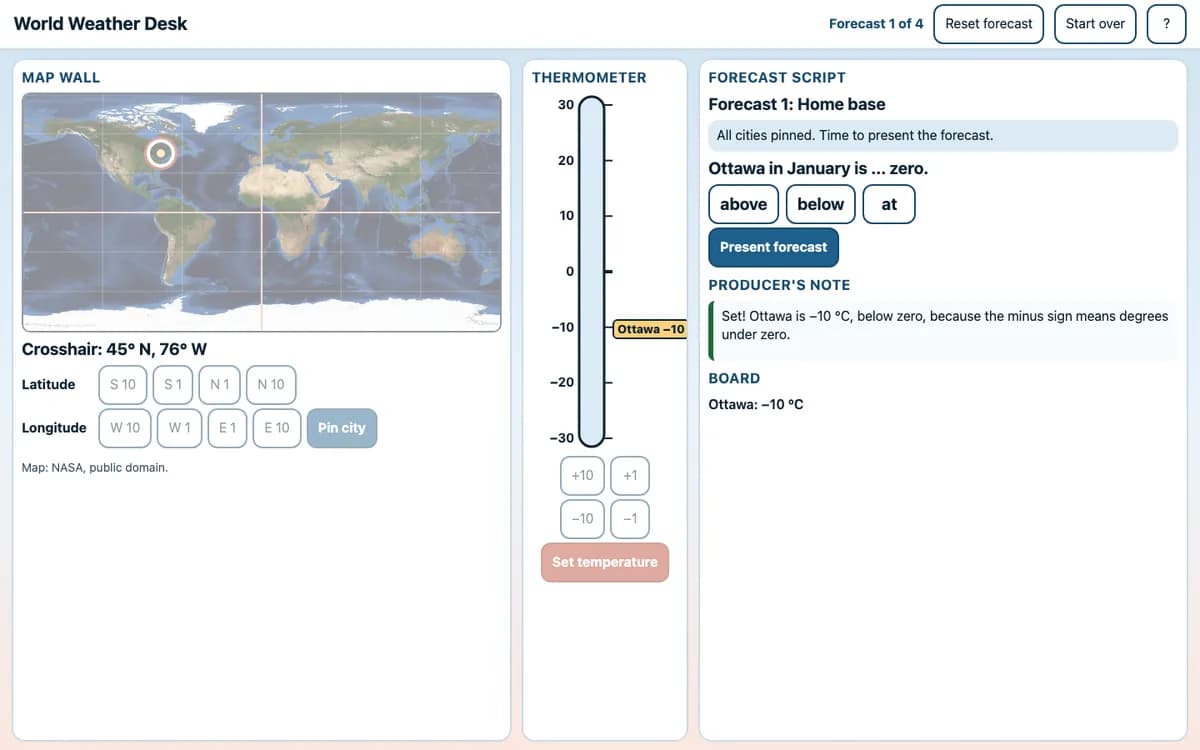Screen dimensions: 1200x750
Task: Click the question mark help button
Action: pyautogui.click(x=1166, y=24)
